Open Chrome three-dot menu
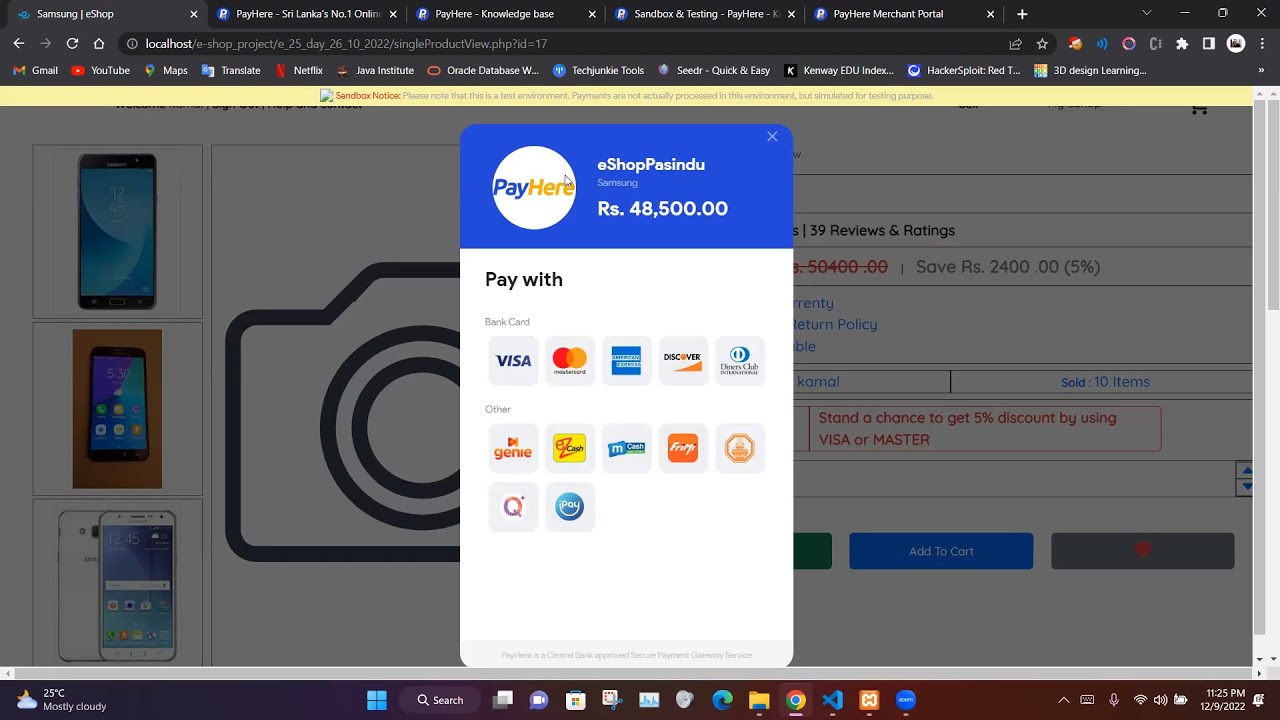This screenshot has width=1280, height=720. coord(1262,44)
